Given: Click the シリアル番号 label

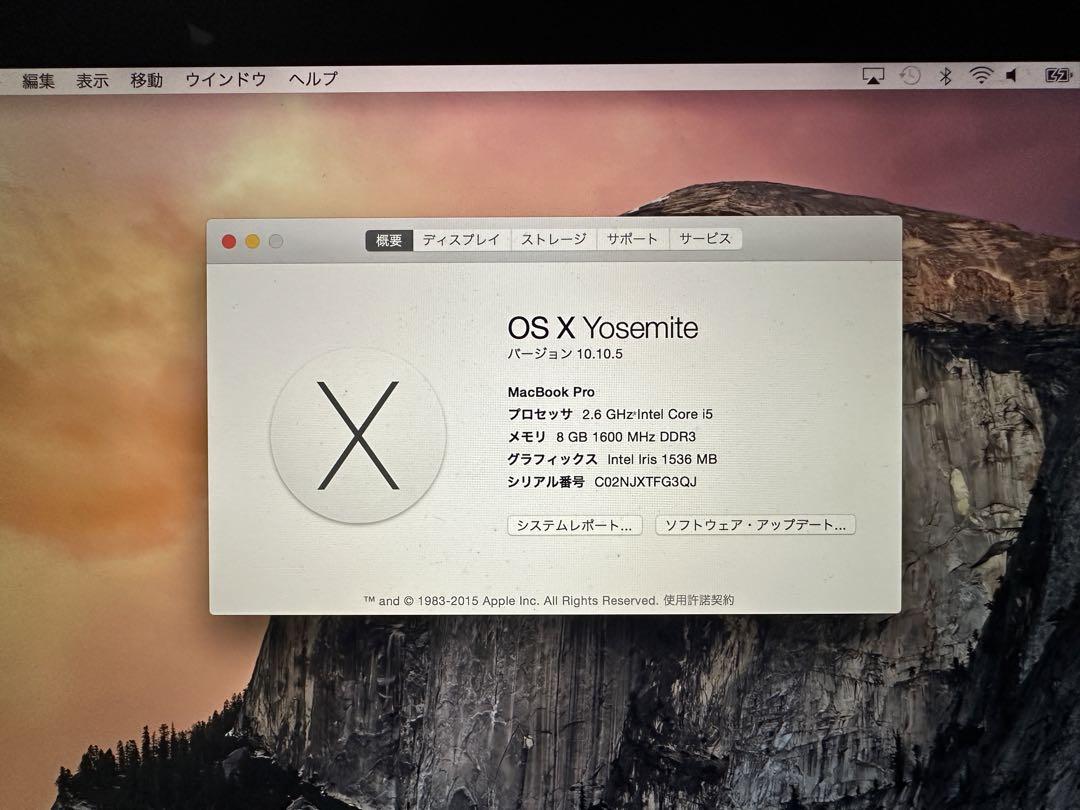Looking at the screenshot, I should [546, 482].
